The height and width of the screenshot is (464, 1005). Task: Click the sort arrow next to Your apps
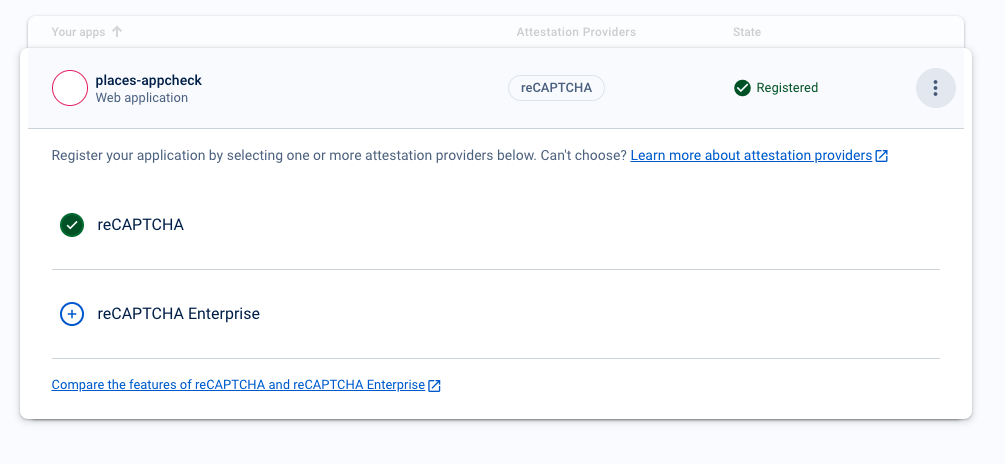(x=117, y=32)
